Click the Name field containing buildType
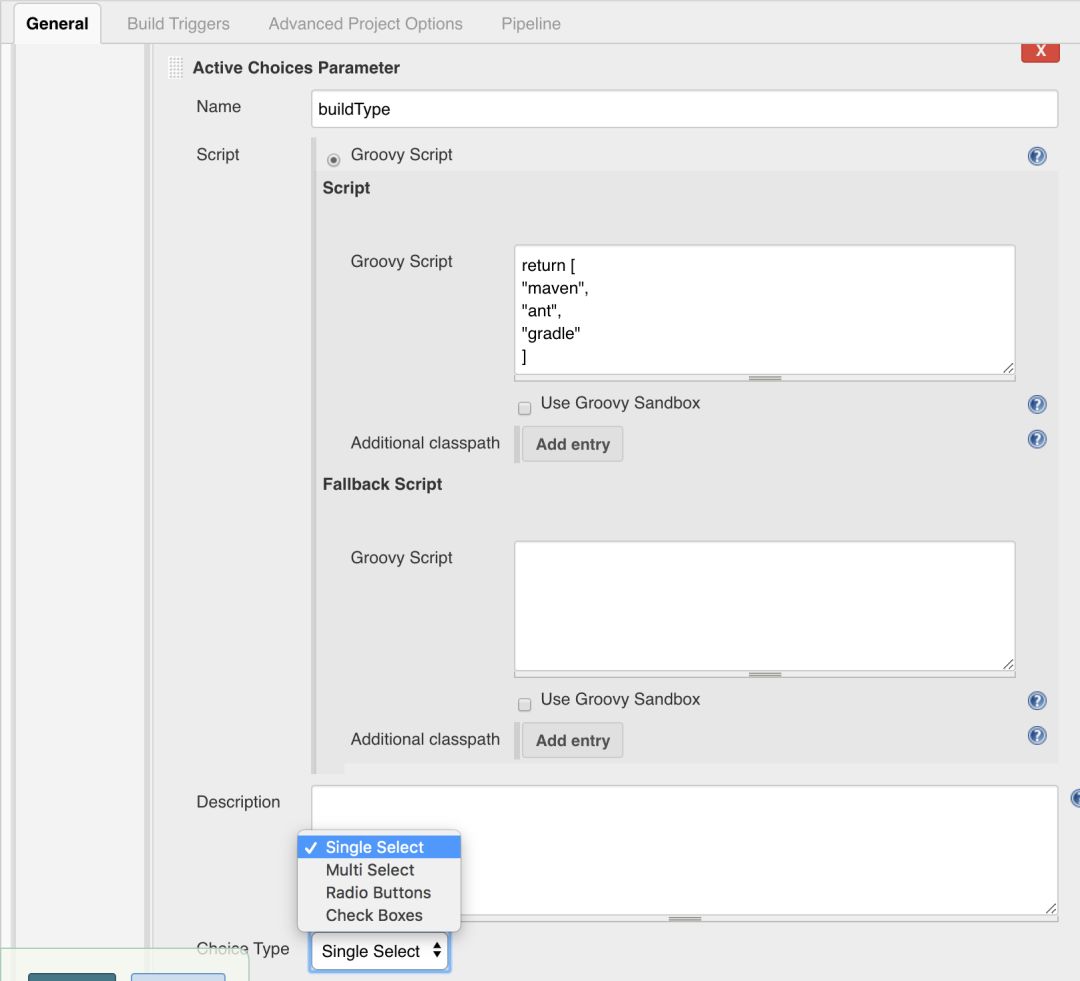The width and height of the screenshot is (1080, 981). (684, 109)
